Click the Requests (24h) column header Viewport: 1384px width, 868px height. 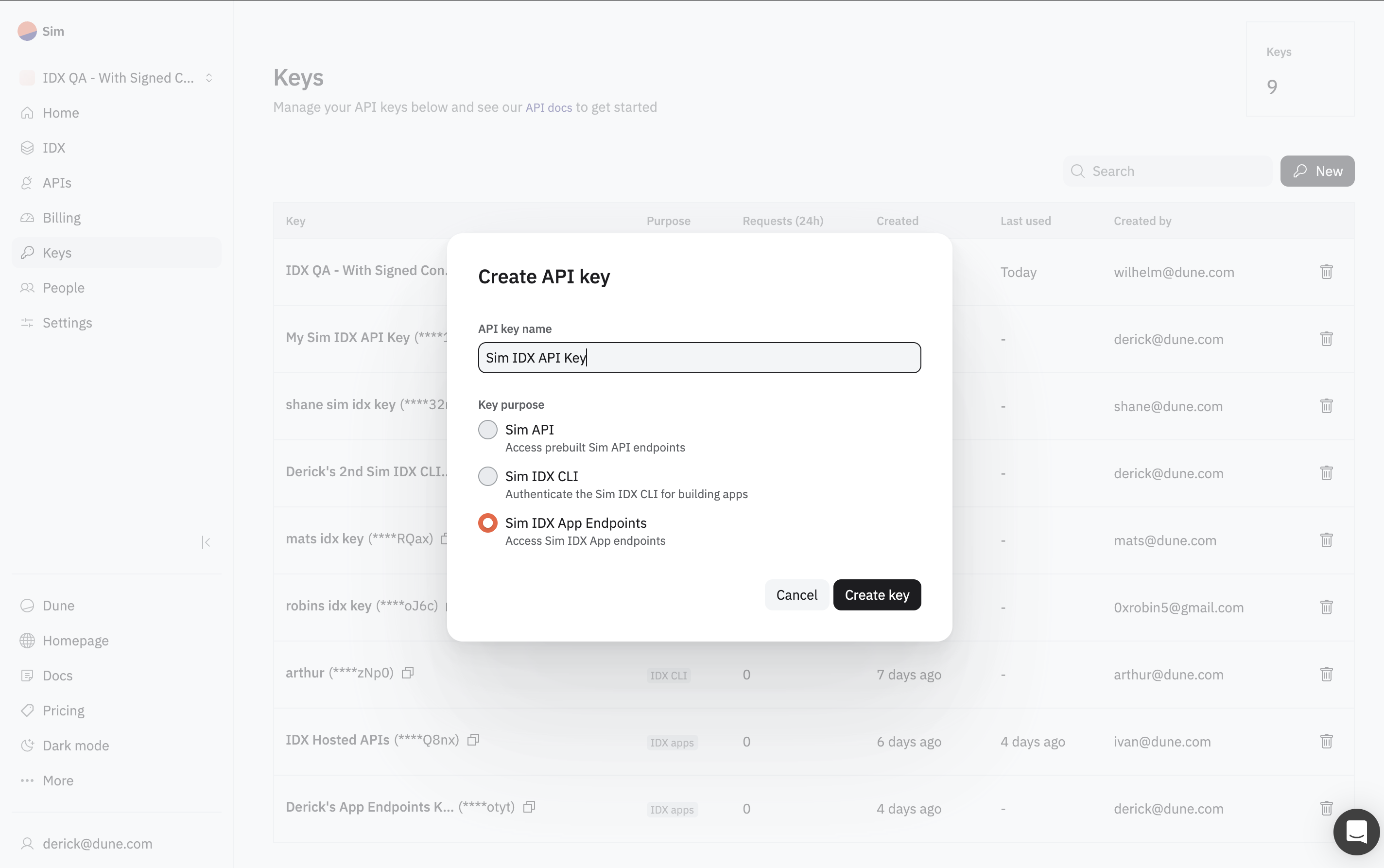coord(782,221)
